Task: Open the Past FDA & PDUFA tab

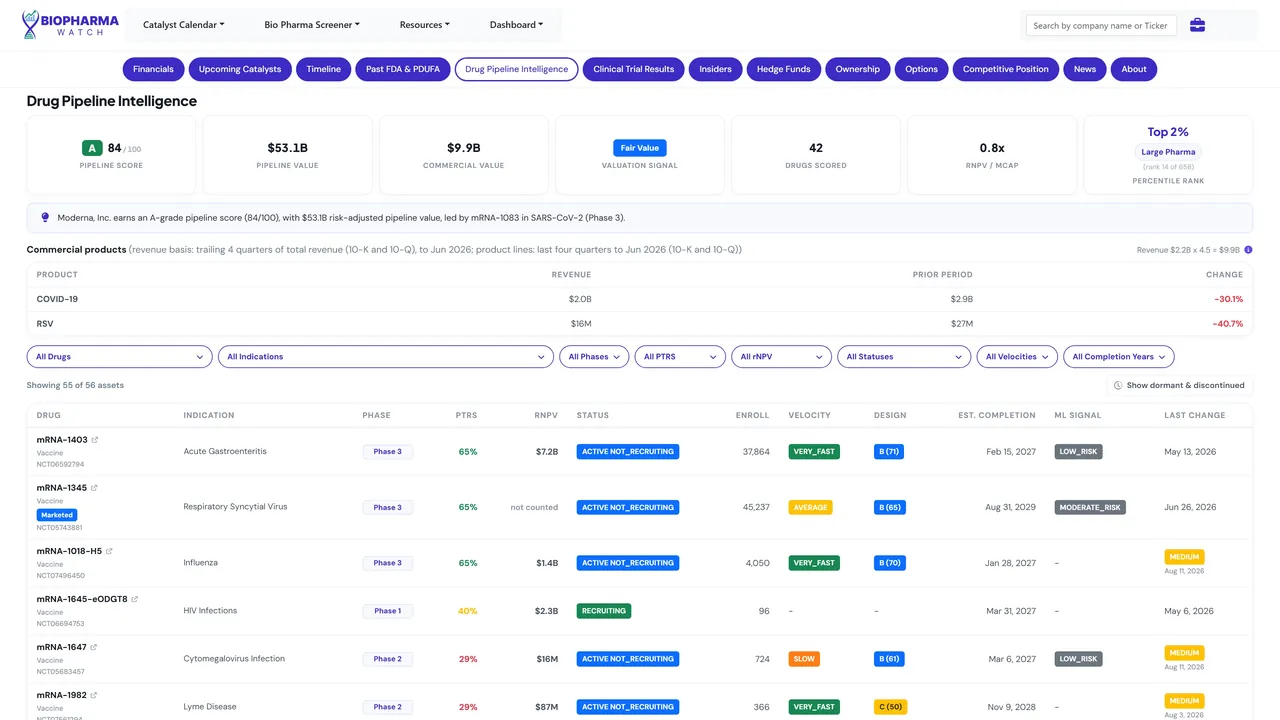Action: pyautogui.click(x=403, y=69)
